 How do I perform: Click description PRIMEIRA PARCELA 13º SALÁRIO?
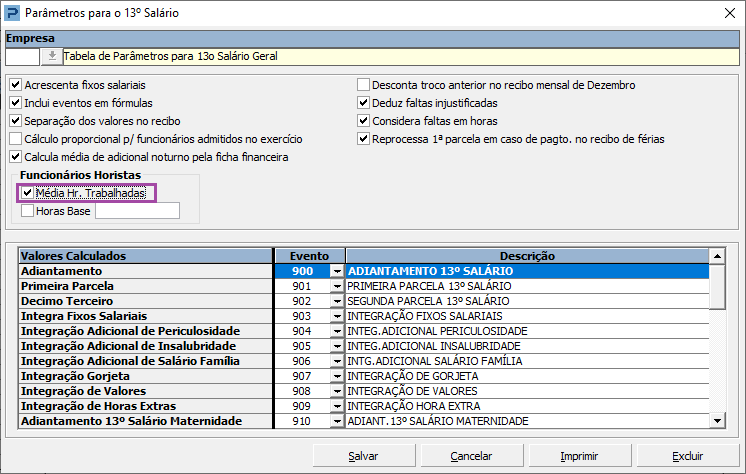[x=527, y=286]
